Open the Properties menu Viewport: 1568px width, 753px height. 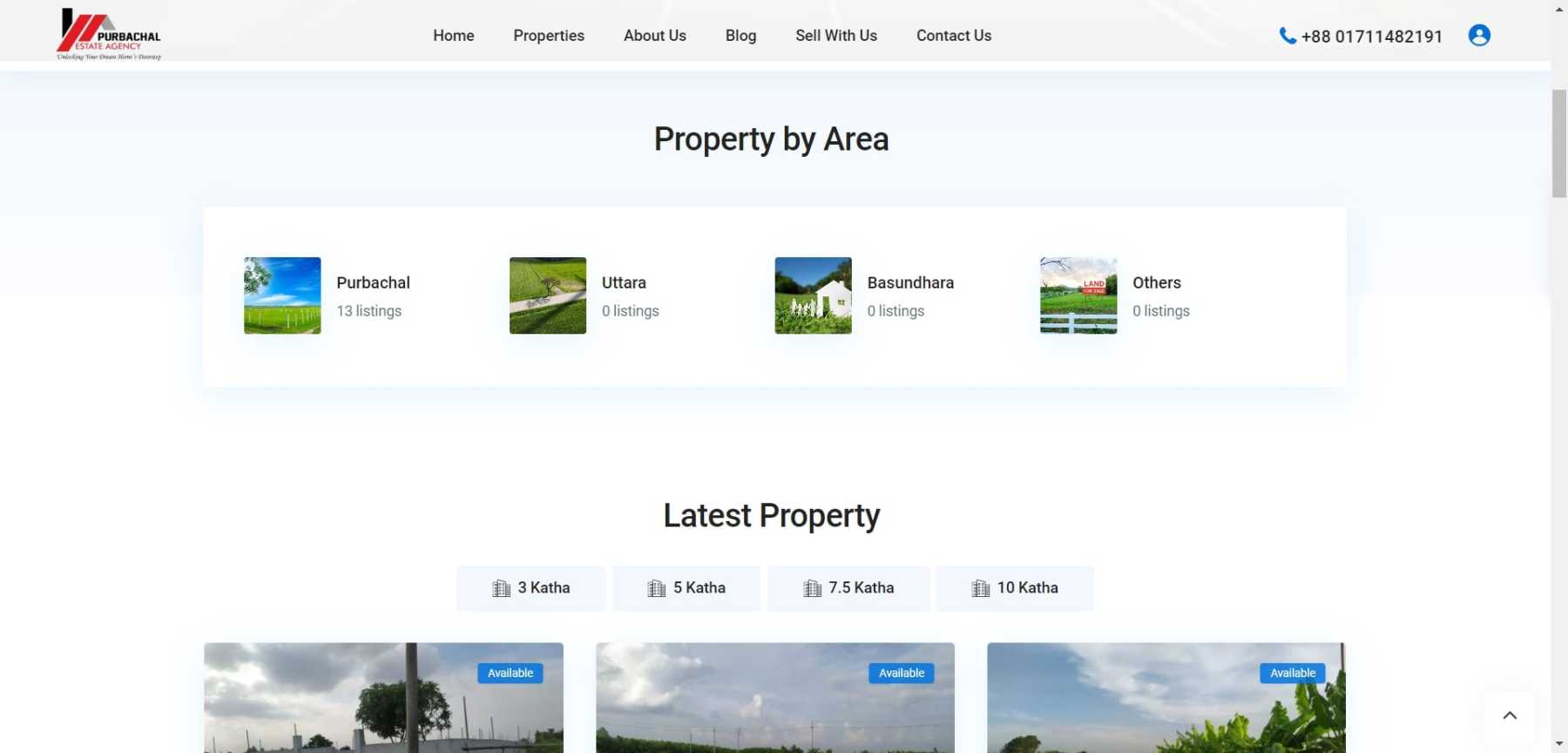[x=548, y=36]
